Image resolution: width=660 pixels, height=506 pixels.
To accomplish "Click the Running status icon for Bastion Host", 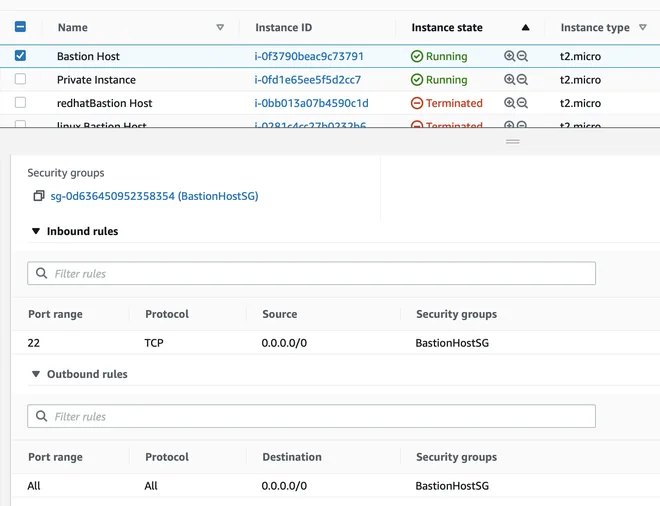I will 417,56.
